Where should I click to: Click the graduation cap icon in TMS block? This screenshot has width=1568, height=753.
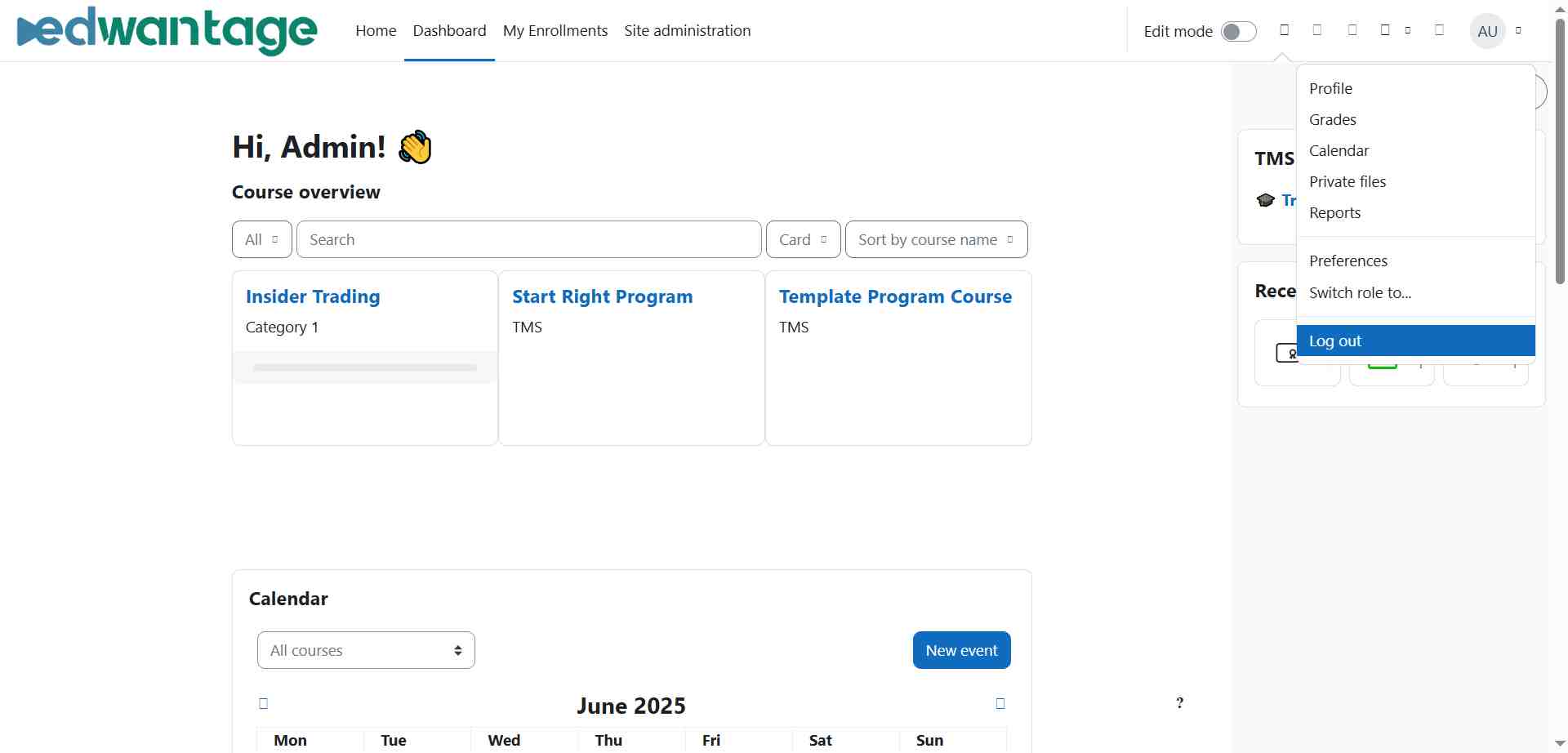tap(1266, 200)
